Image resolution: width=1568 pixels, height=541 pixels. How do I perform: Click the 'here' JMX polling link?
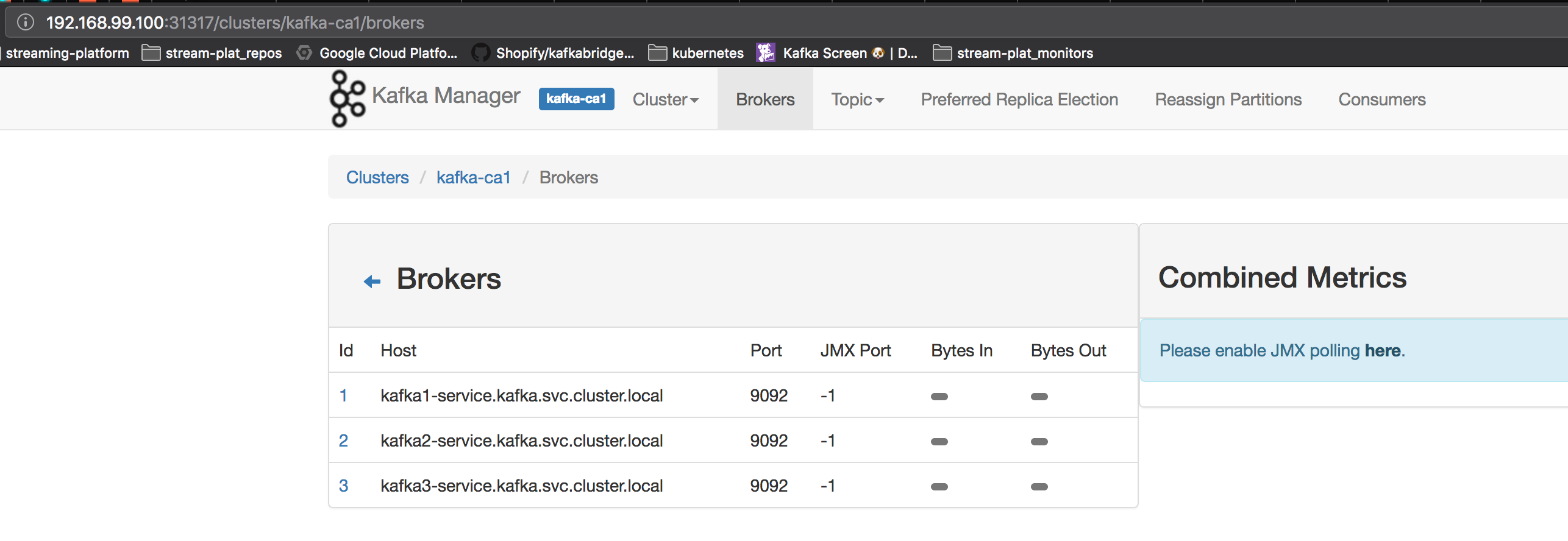point(1382,350)
